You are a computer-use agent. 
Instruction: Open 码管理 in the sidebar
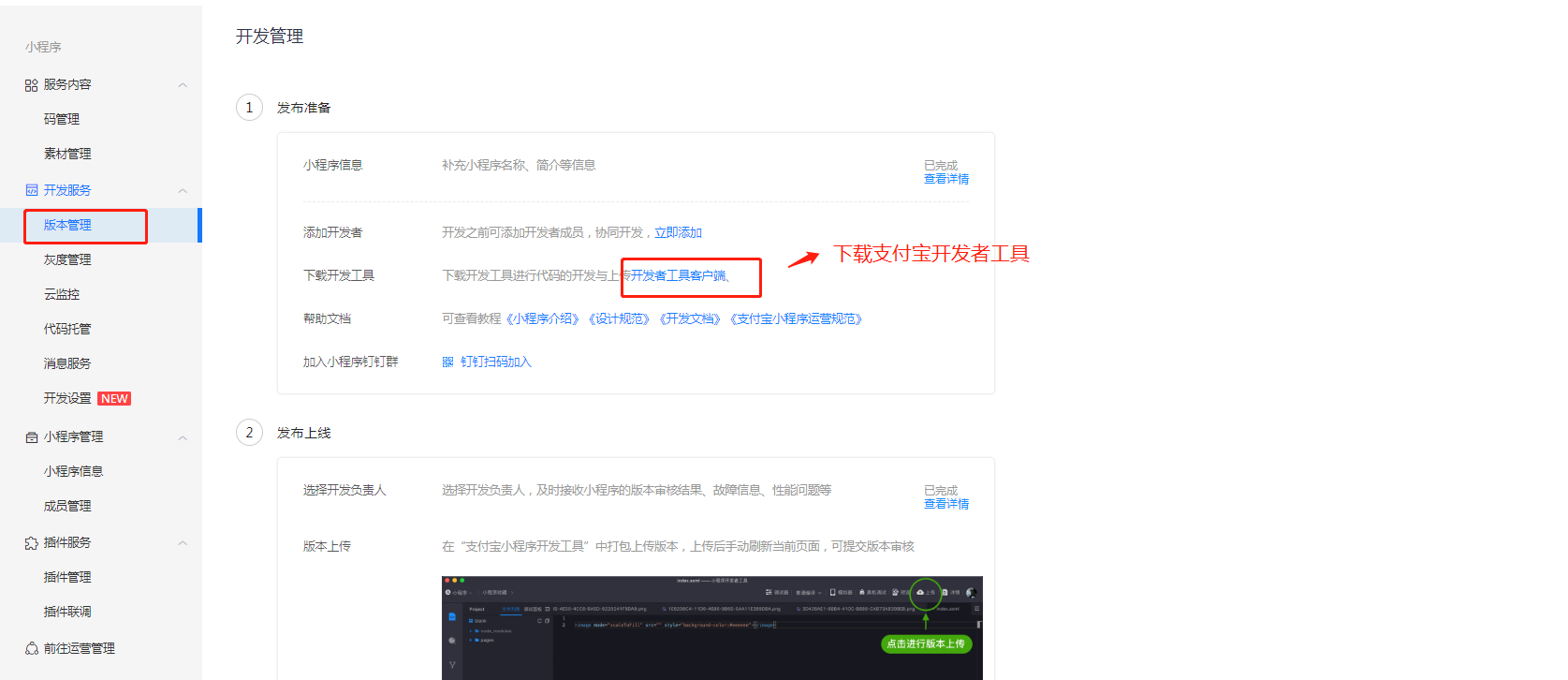click(x=62, y=119)
